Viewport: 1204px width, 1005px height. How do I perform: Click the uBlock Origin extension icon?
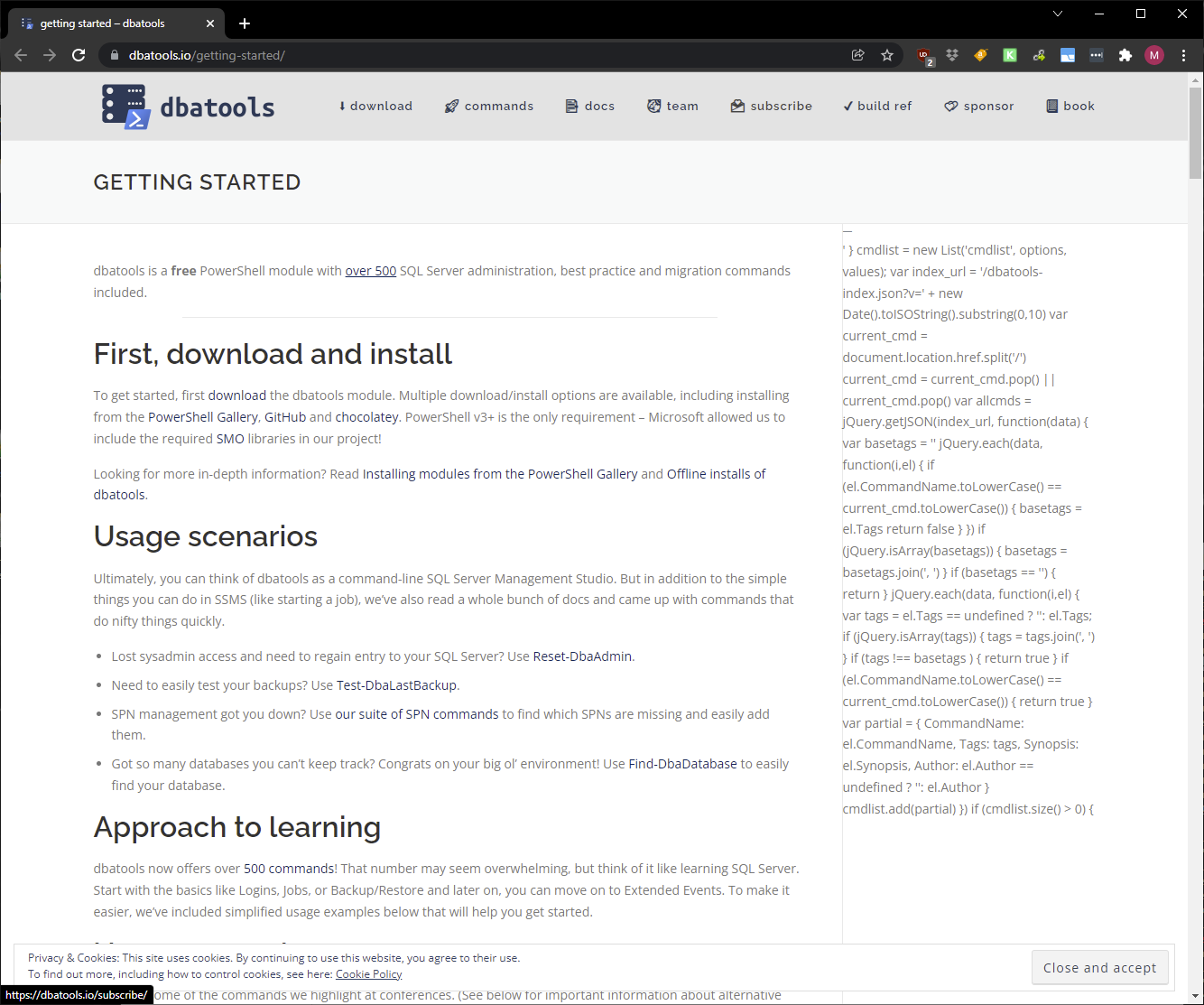[924, 55]
